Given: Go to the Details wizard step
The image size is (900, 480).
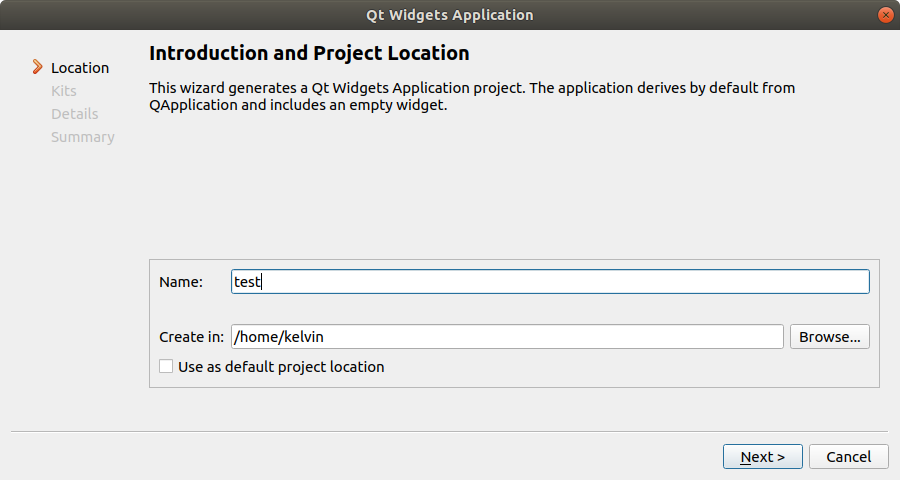Looking at the screenshot, I should [75, 114].
